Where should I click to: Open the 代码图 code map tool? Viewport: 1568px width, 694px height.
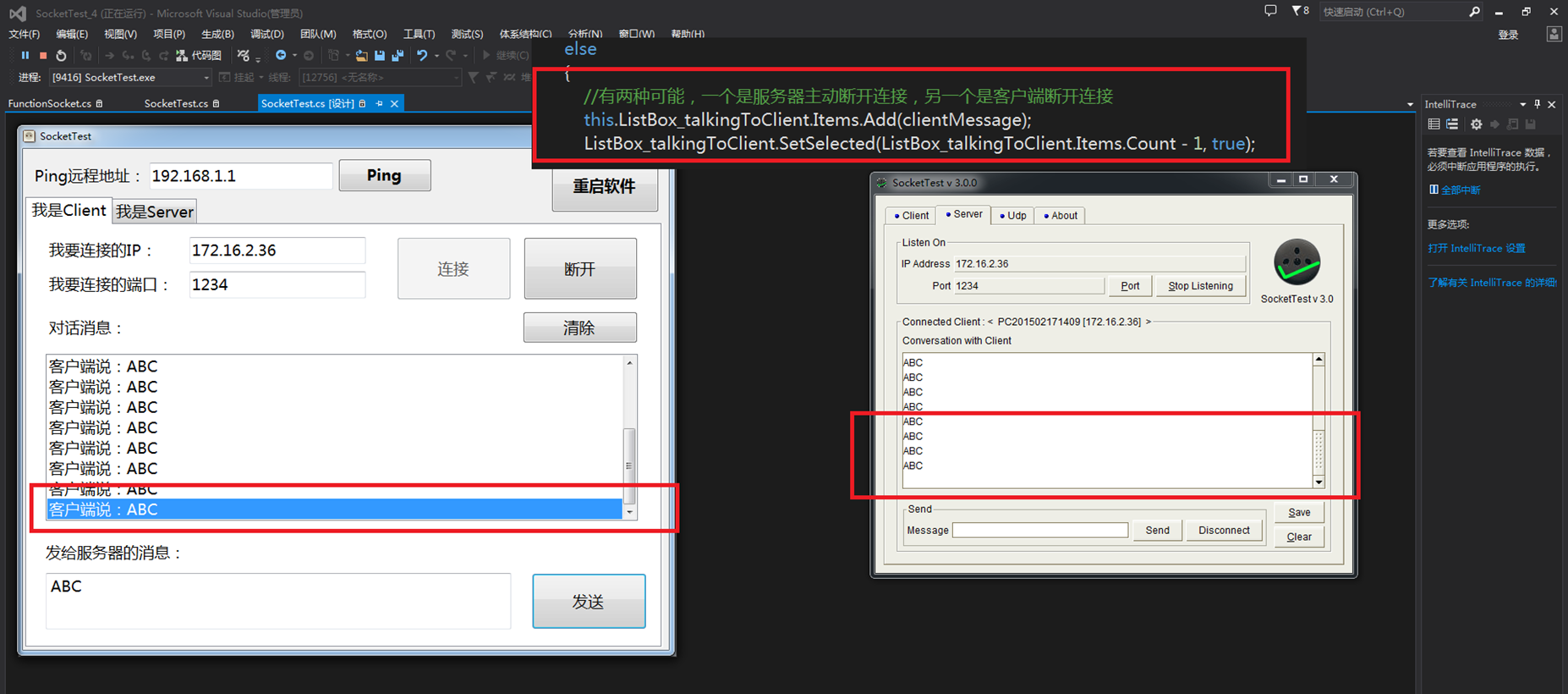[200, 55]
